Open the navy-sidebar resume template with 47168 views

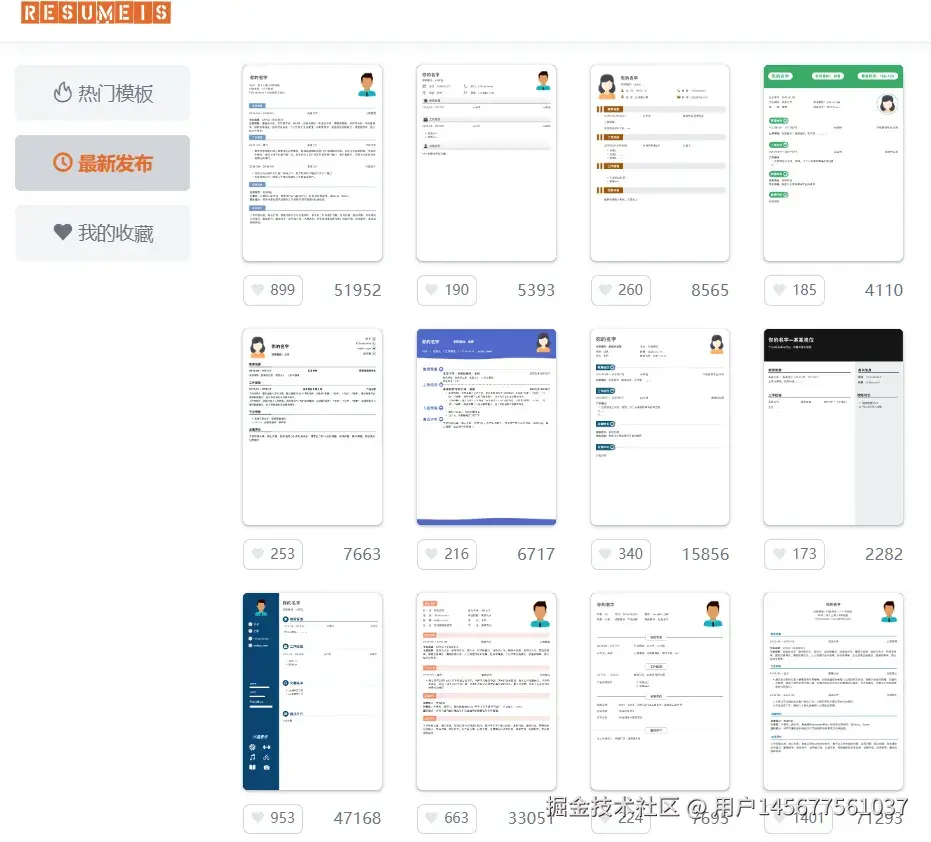[312, 691]
